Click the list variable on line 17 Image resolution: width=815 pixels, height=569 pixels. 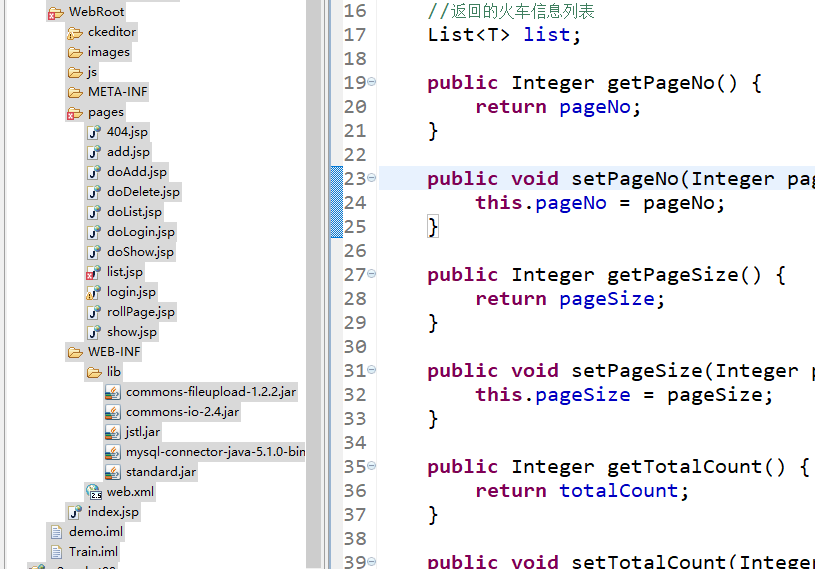click(x=547, y=35)
